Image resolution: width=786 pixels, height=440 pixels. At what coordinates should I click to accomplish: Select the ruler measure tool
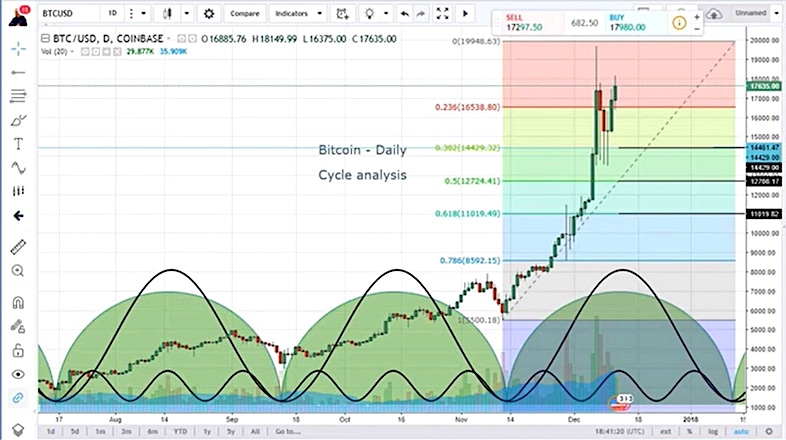[18, 247]
